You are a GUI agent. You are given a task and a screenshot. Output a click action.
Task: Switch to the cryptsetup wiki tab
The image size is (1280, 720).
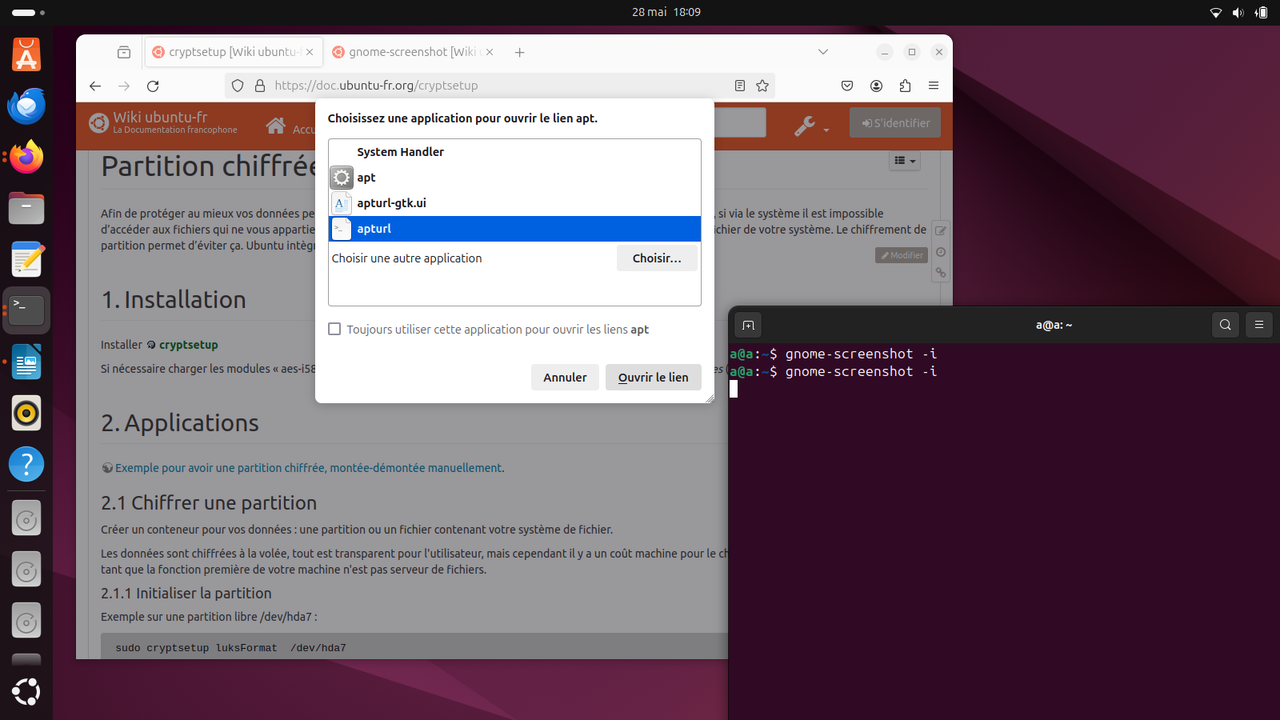pos(232,52)
